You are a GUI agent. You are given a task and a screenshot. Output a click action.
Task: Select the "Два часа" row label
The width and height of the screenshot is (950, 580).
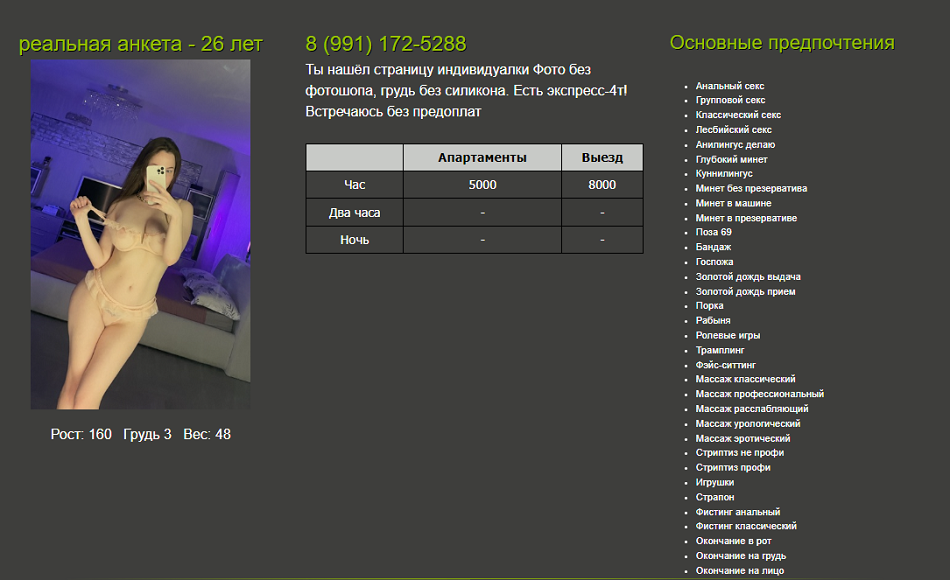click(354, 213)
